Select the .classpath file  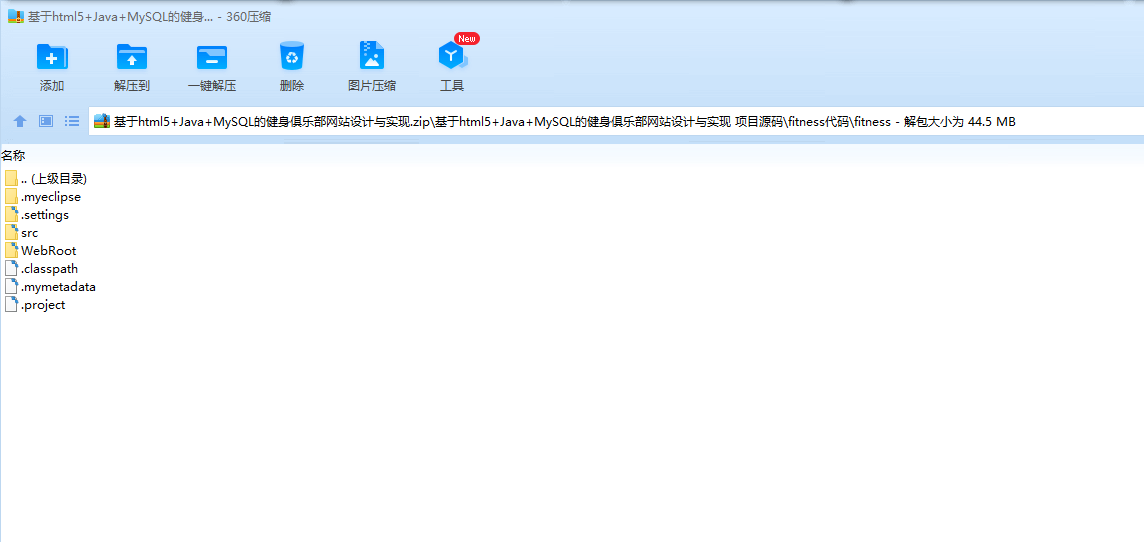(x=41, y=268)
